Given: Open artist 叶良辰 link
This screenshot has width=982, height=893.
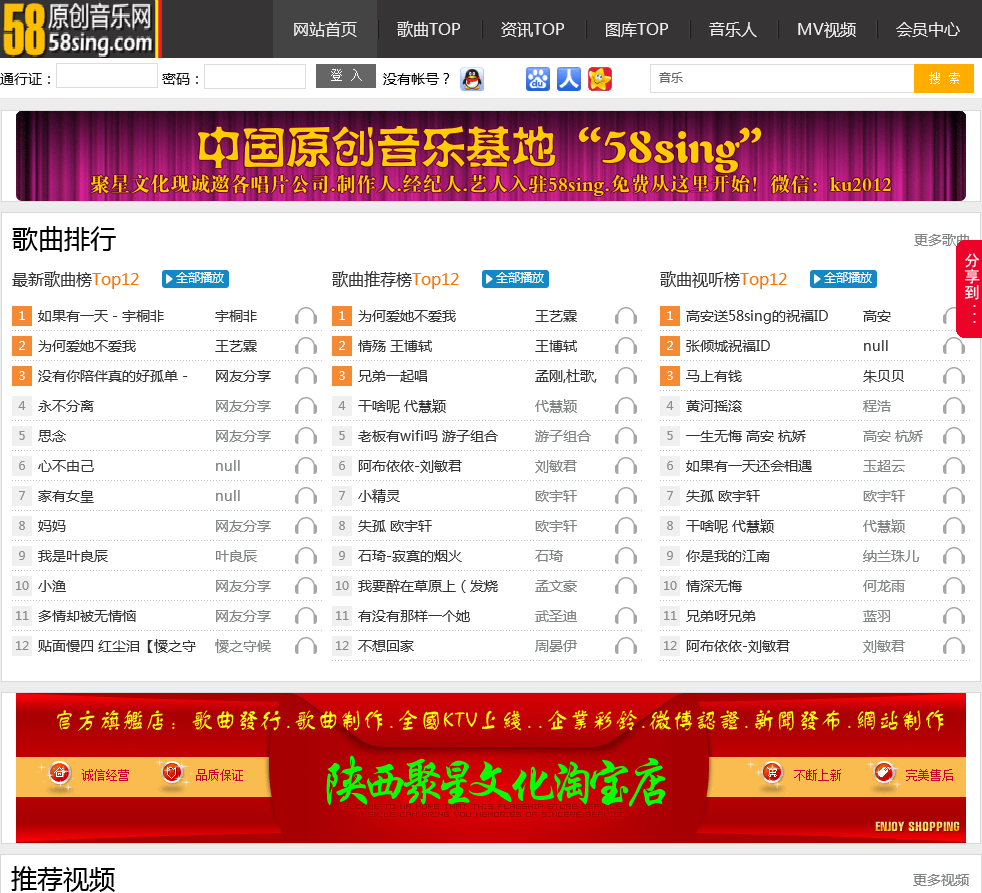Looking at the screenshot, I should pyautogui.click(x=236, y=556).
